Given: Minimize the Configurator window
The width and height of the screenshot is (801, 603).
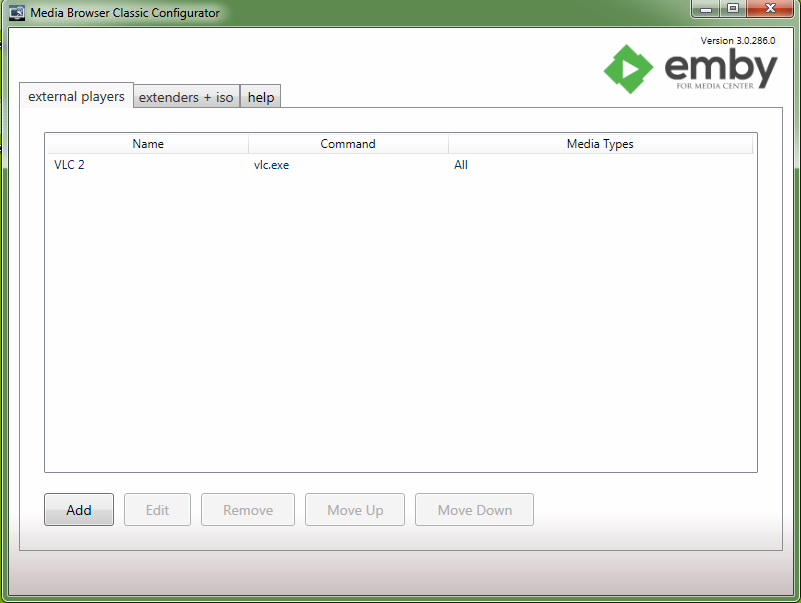Looking at the screenshot, I should click(x=706, y=8).
